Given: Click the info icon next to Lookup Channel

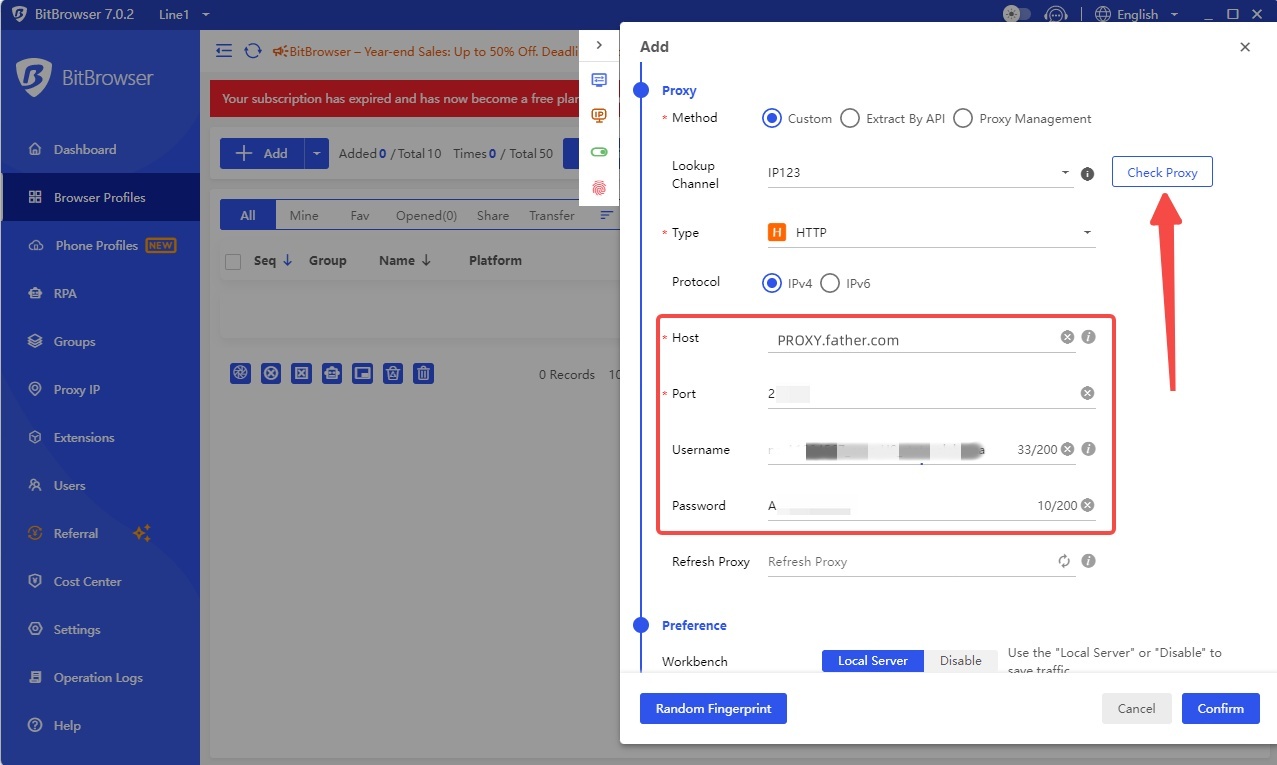Looking at the screenshot, I should [x=1088, y=174].
